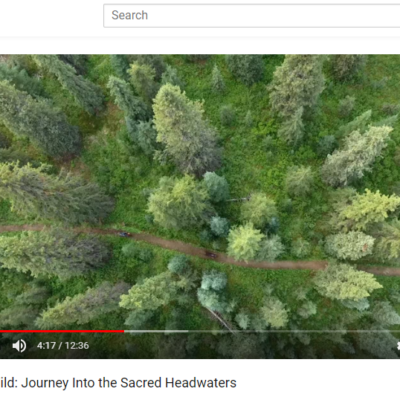Click the total duration 12:36 in the player

coord(77,346)
